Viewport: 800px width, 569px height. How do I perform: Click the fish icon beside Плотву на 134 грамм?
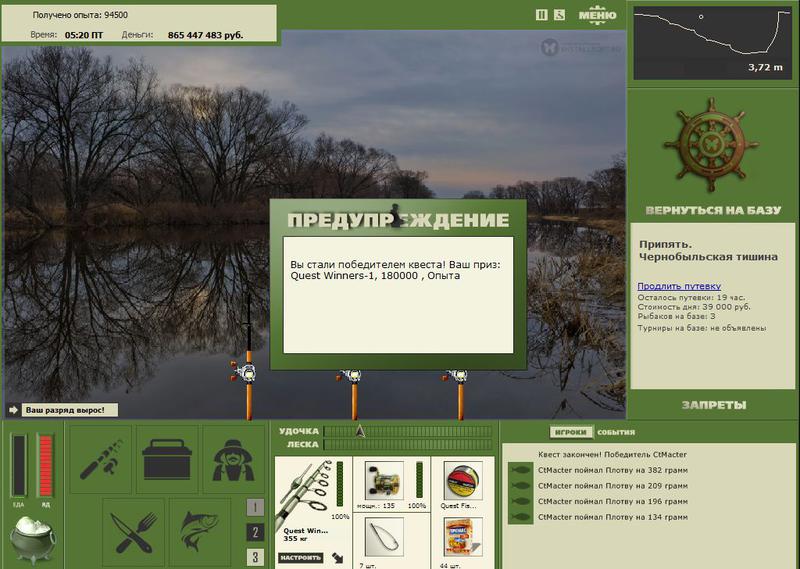tap(520, 517)
